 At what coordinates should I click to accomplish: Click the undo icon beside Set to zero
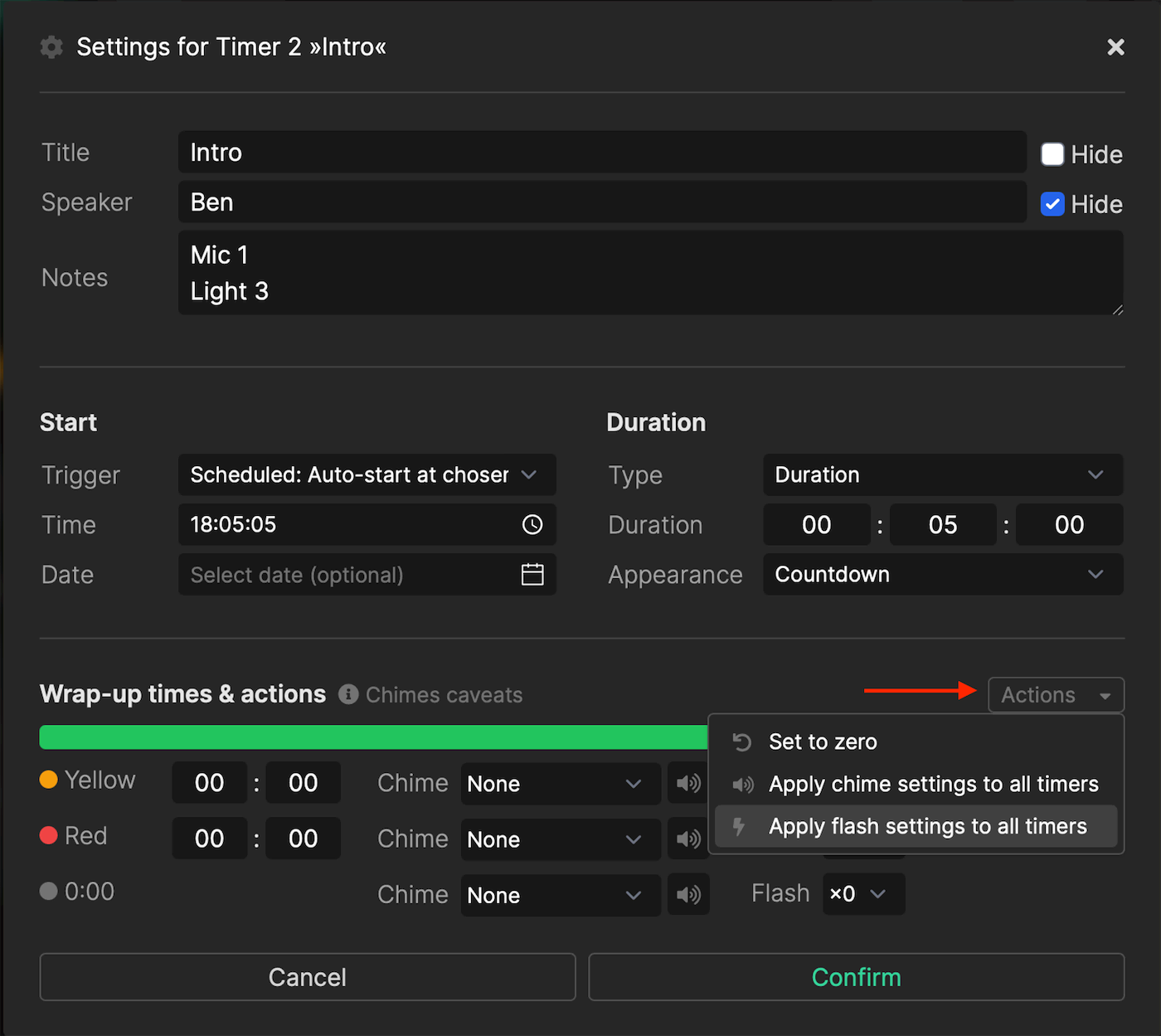pos(741,742)
